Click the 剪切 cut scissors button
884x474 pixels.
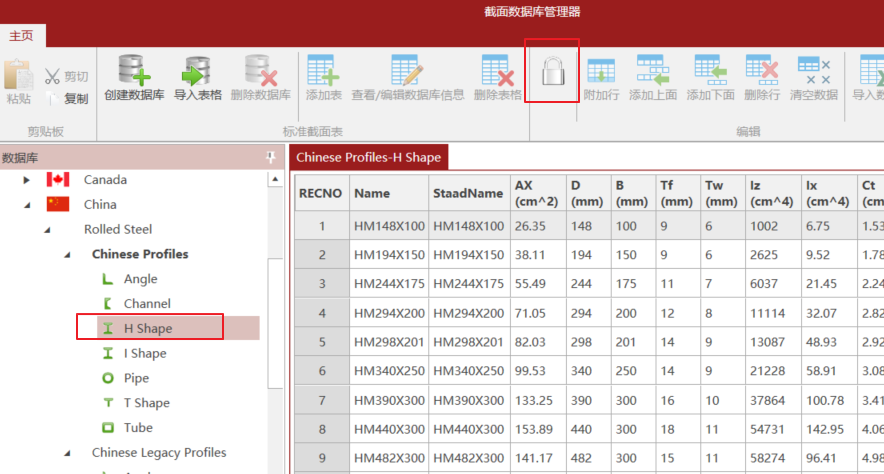tap(66, 77)
